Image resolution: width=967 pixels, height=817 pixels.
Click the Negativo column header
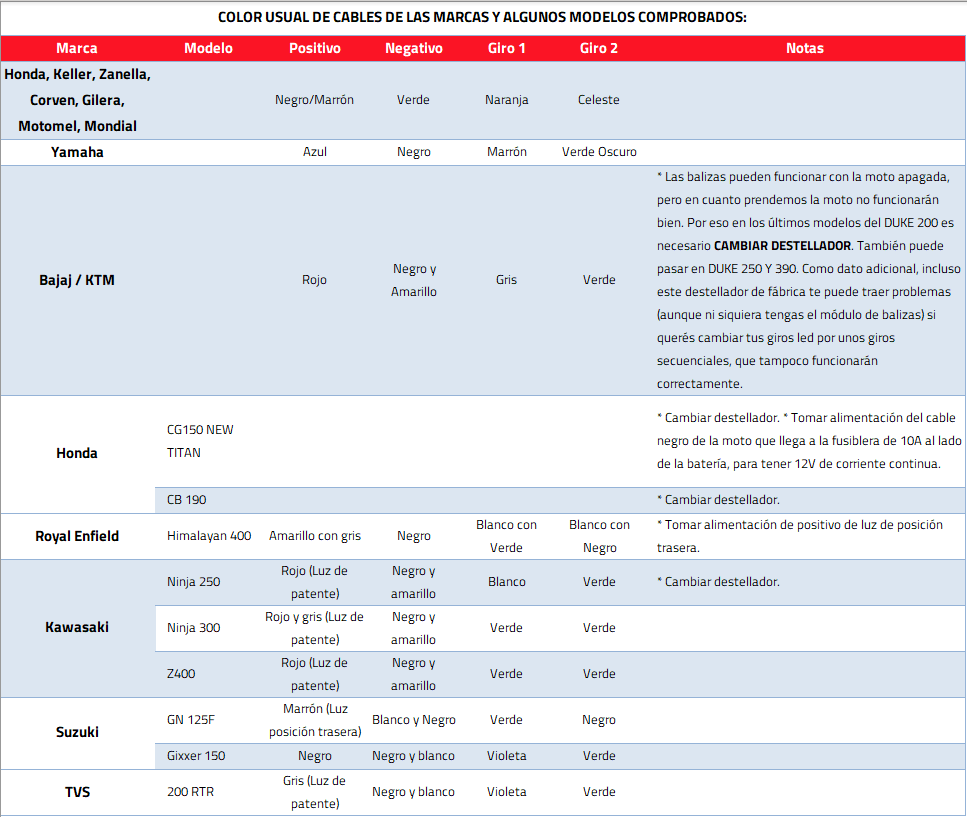click(x=414, y=48)
